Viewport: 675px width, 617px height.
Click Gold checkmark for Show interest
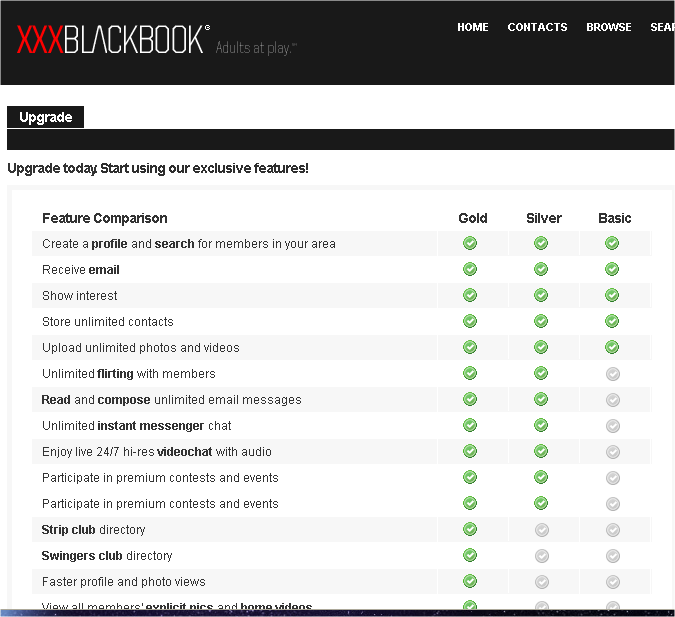point(470,295)
